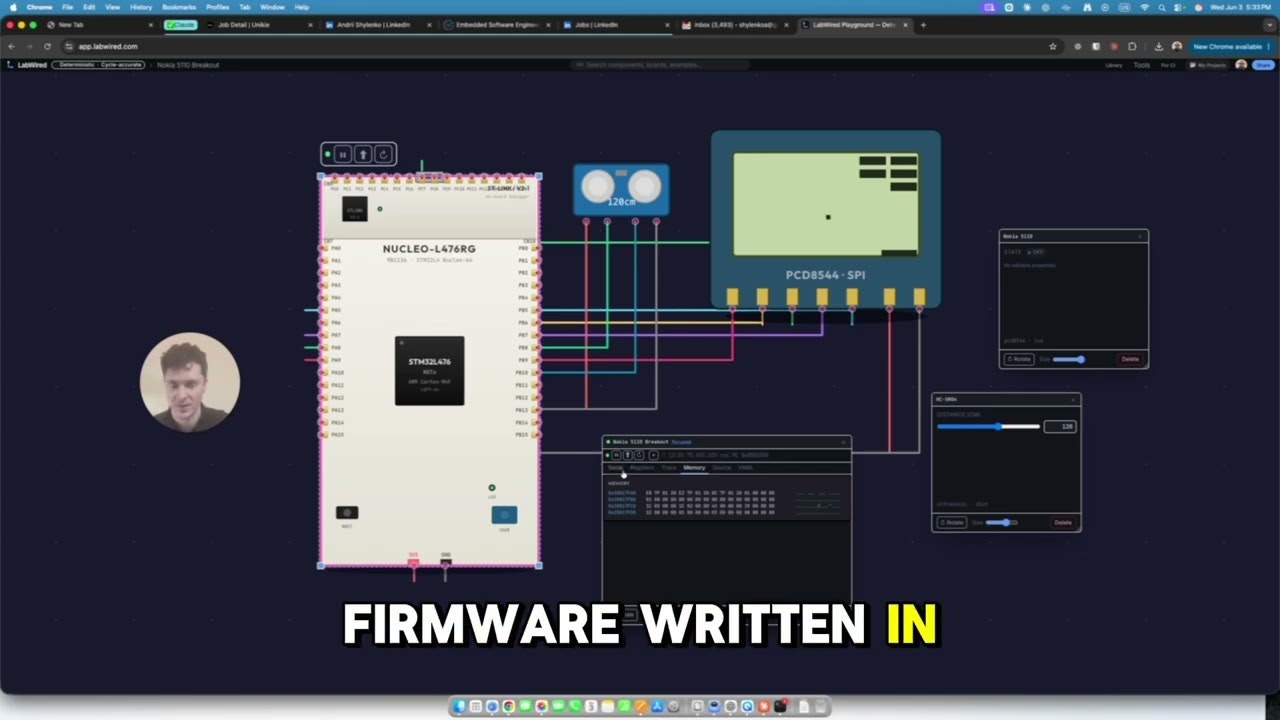Viewport: 1280px width, 720px height.
Task: Click the reset icon above the Nucleo board
Action: (382, 155)
